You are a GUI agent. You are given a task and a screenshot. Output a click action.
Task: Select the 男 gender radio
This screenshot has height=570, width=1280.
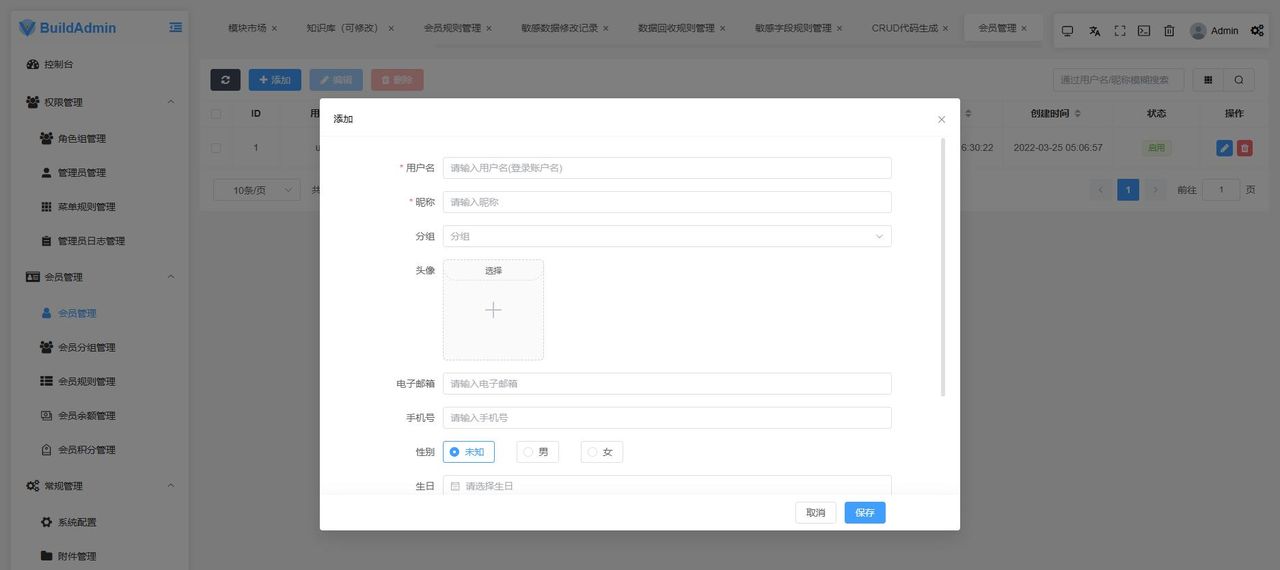click(537, 452)
